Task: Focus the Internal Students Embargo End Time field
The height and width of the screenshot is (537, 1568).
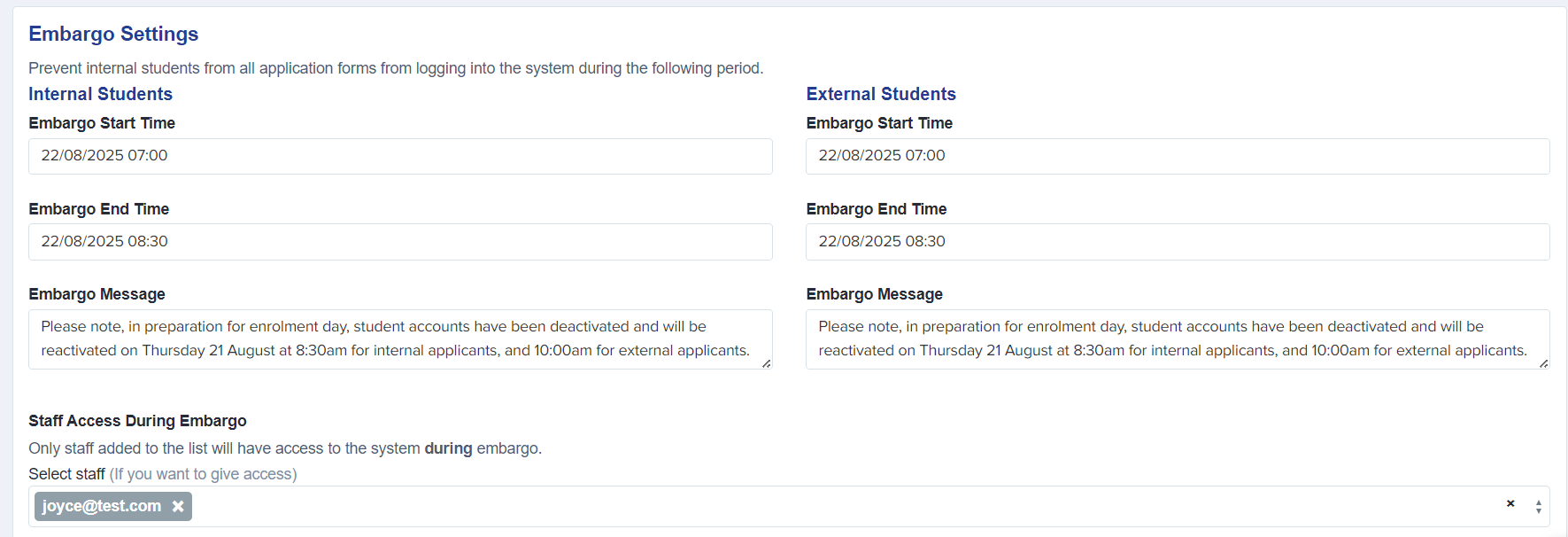Action: point(400,242)
